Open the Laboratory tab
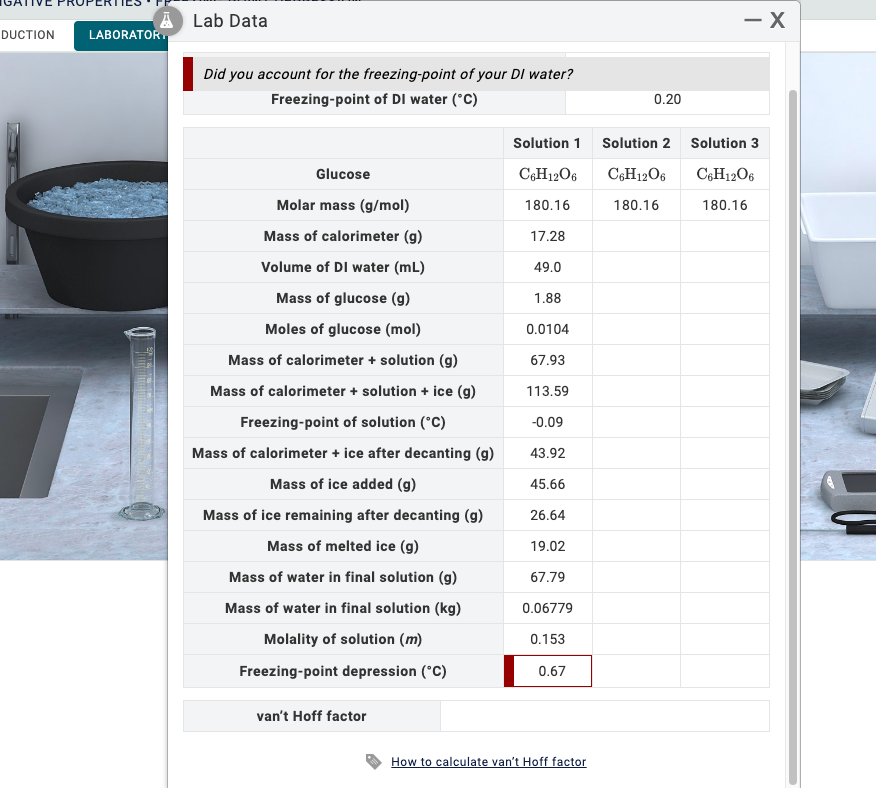The image size is (876, 788). pyautogui.click(x=121, y=35)
